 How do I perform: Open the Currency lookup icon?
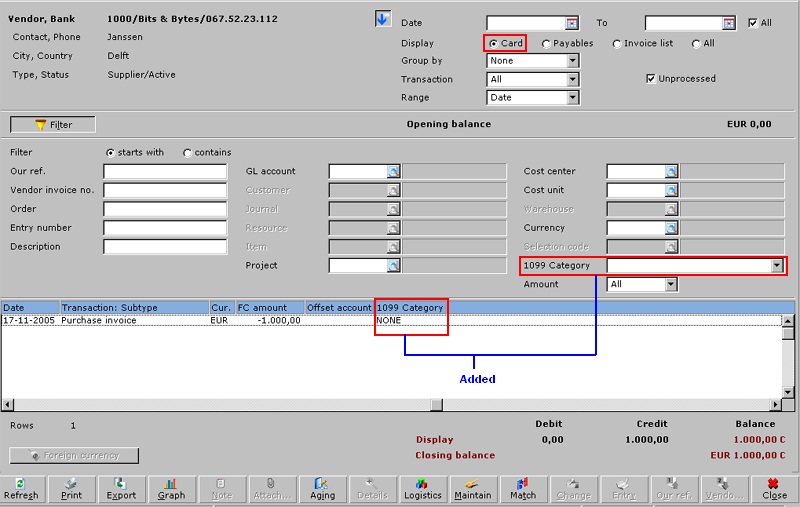click(x=671, y=228)
